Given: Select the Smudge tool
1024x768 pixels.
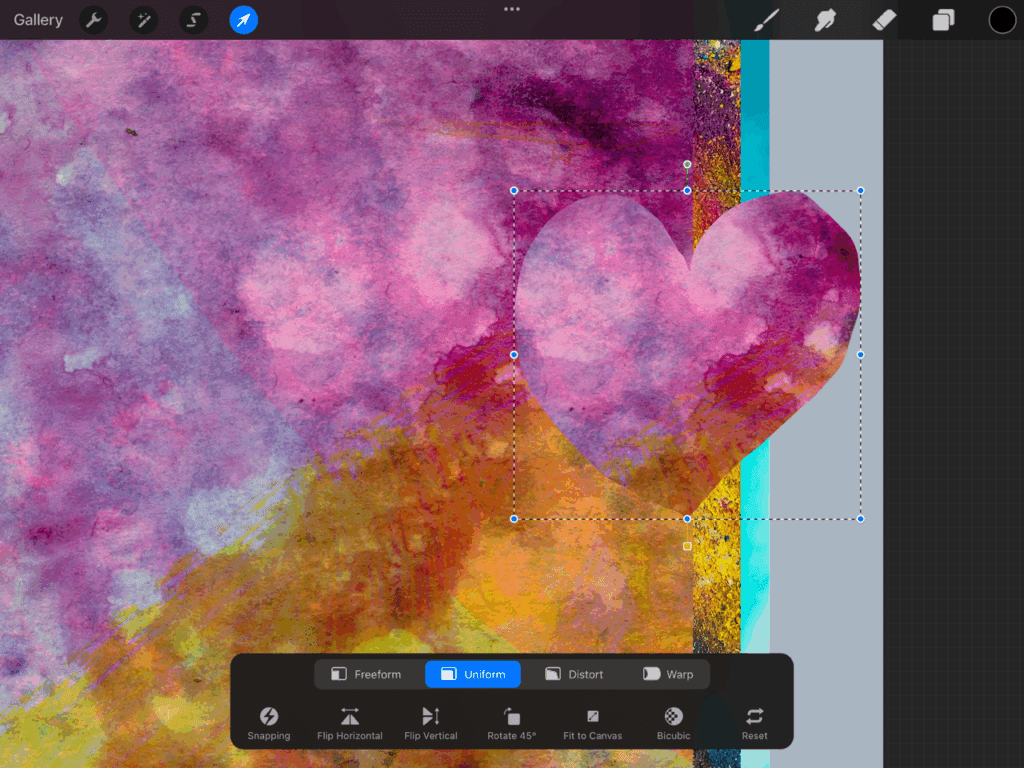Looking at the screenshot, I should click(825, 20).
